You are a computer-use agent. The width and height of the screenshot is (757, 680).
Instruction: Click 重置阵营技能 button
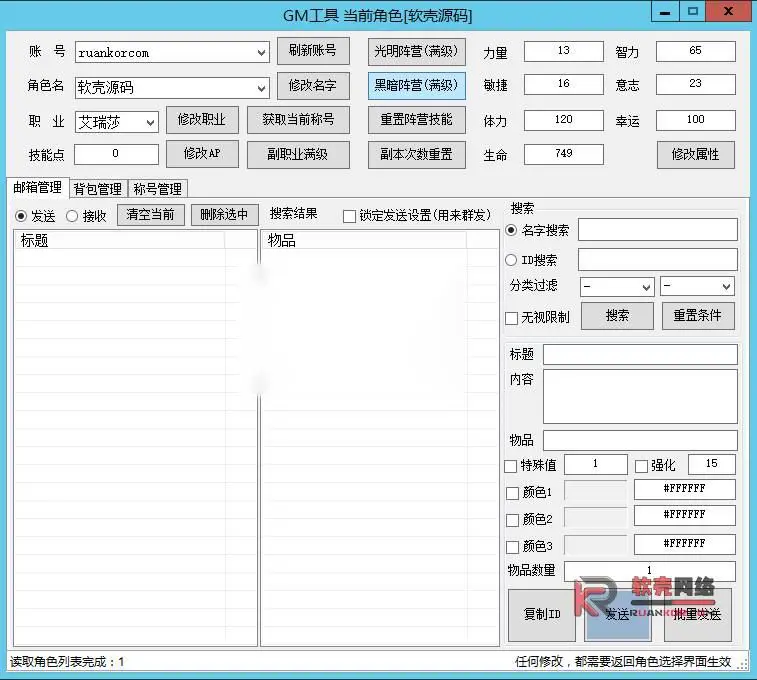(417, 120)
